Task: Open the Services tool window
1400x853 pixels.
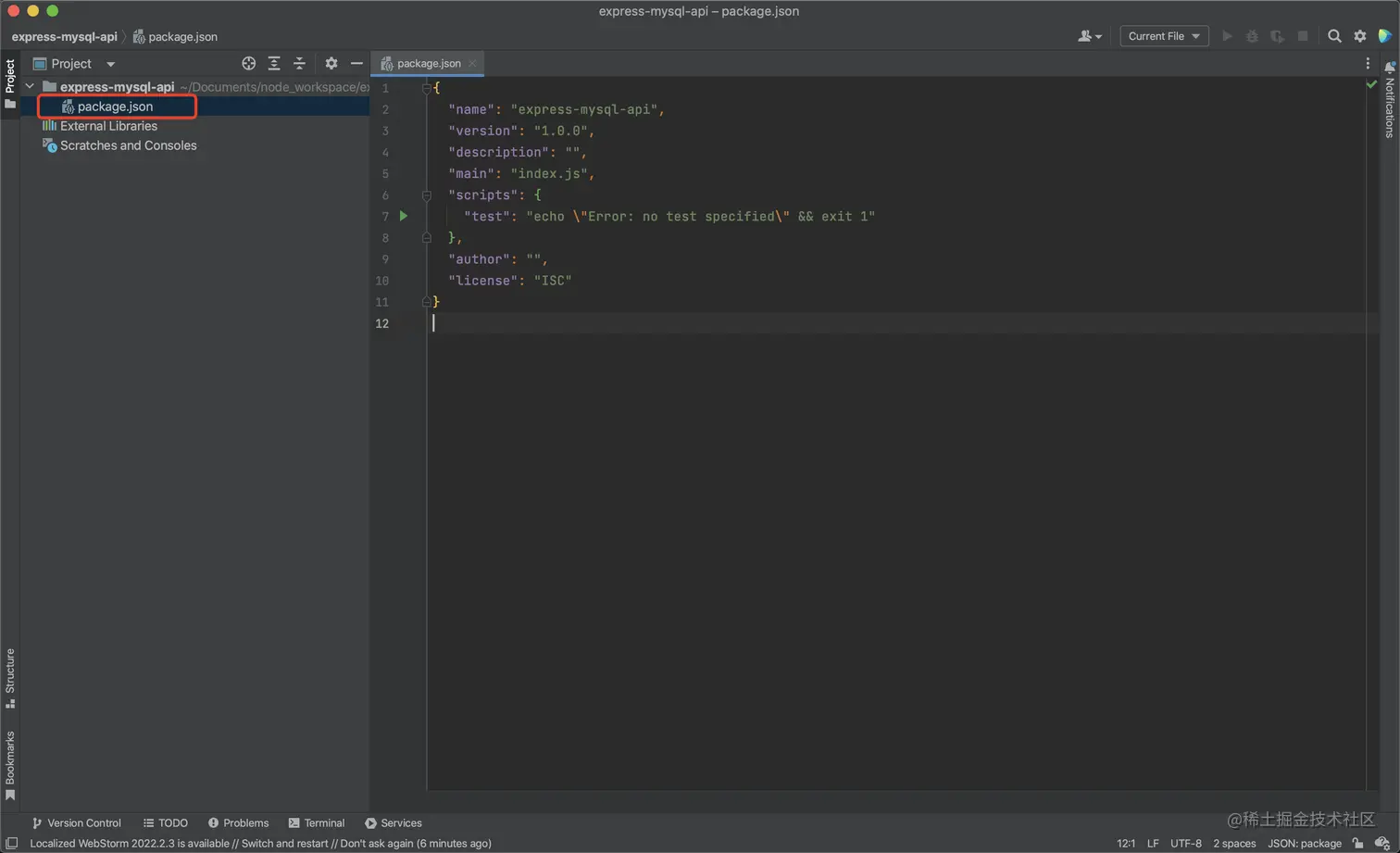Action: click(394, 822)
